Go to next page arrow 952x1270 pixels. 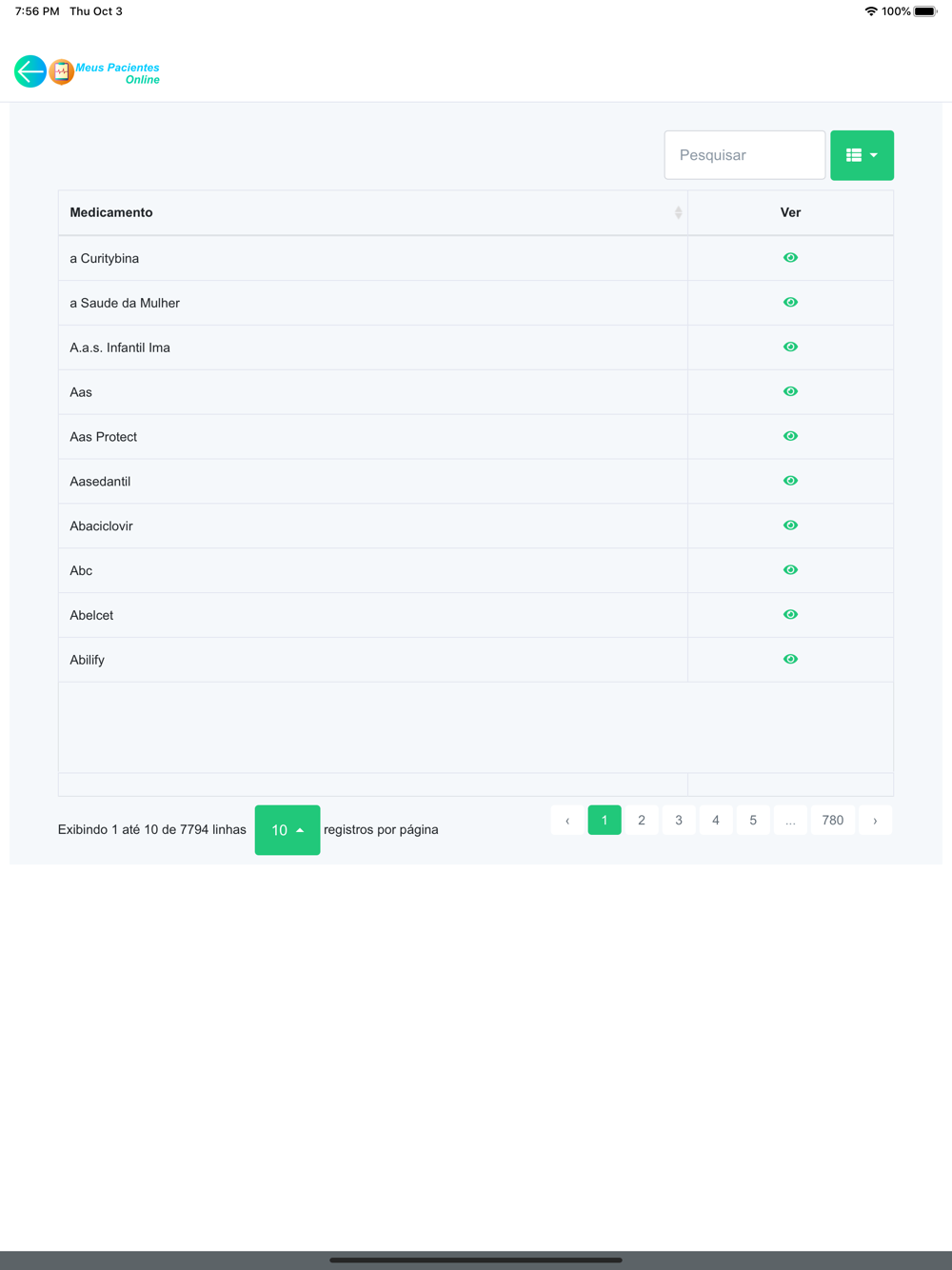point(875,821)
